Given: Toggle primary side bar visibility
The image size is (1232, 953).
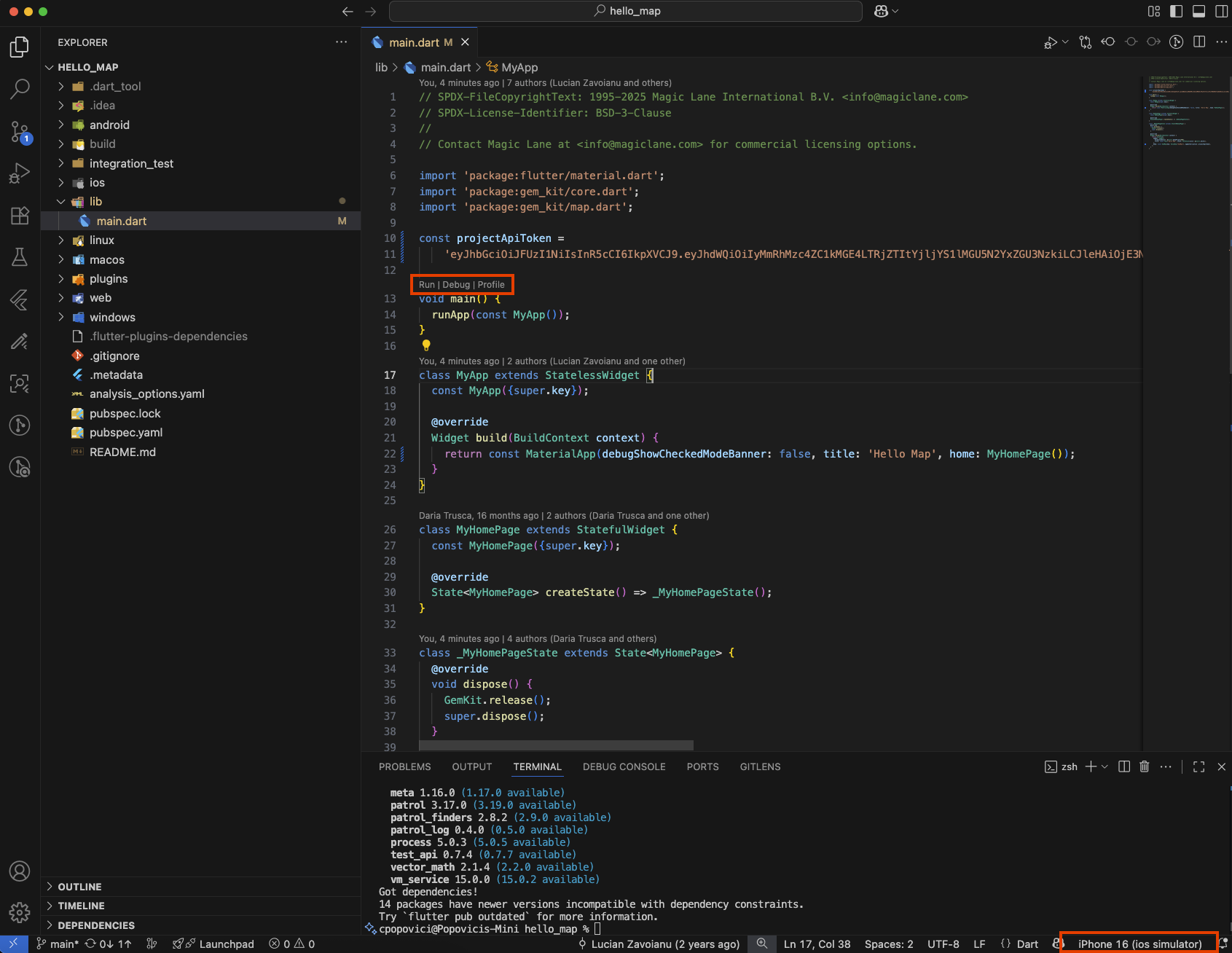Looking at the screenshot, I should coord(1176,11).
